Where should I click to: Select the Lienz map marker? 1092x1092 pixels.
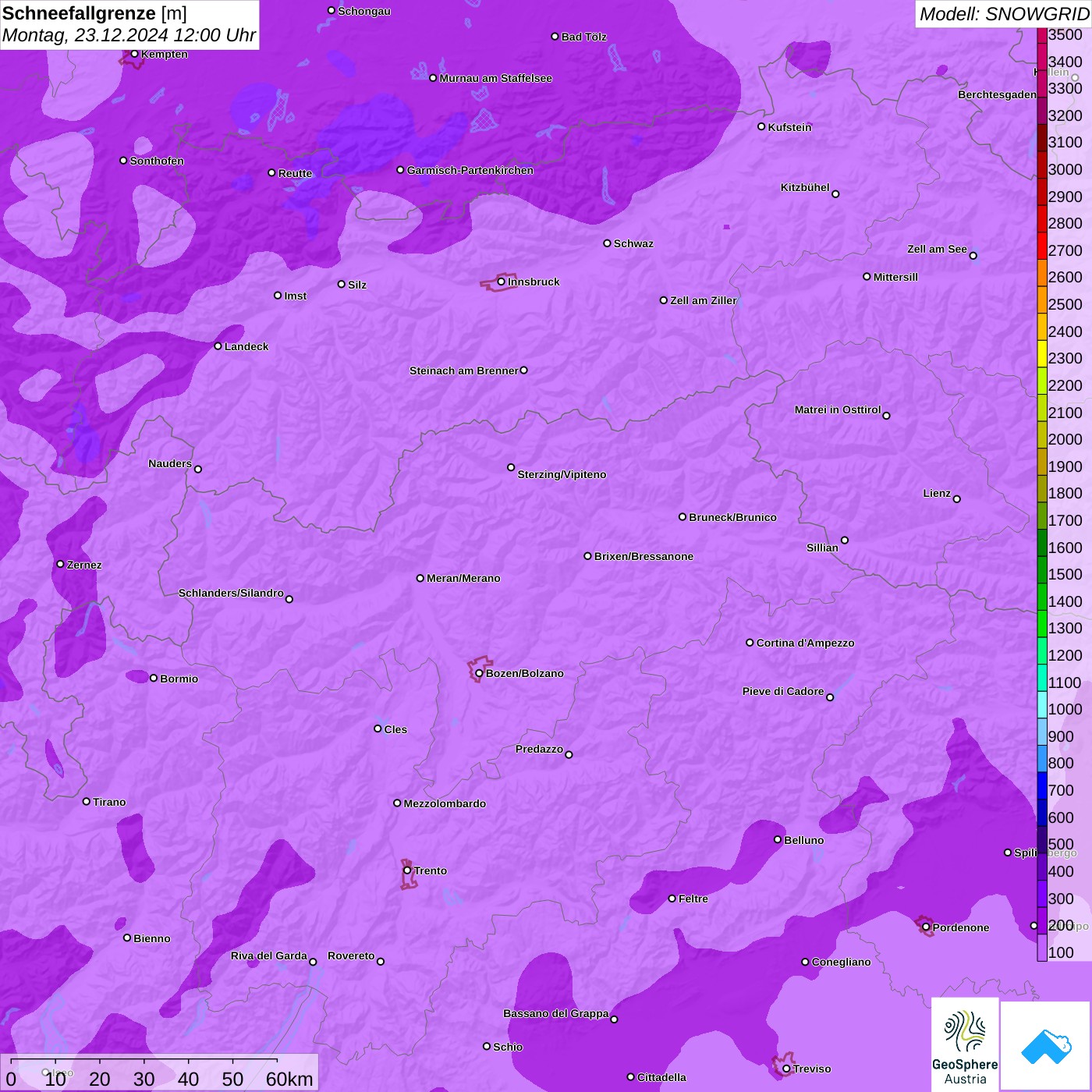click(x=957, y=499)
